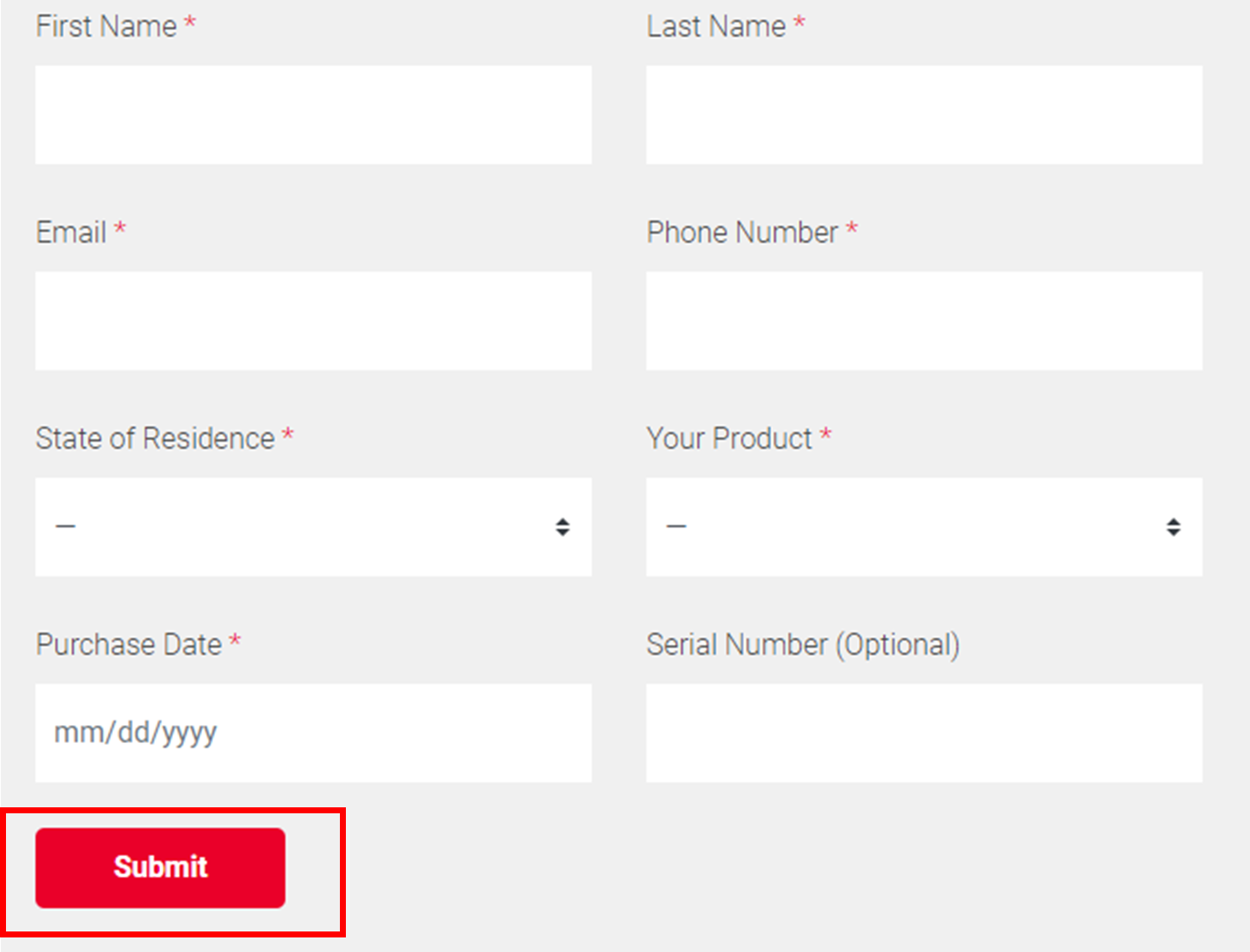Viewport: 1250px width, 952px height.
Task: Click the Phone Number text box
Action: pyautogui.click(x=924, y=321)
